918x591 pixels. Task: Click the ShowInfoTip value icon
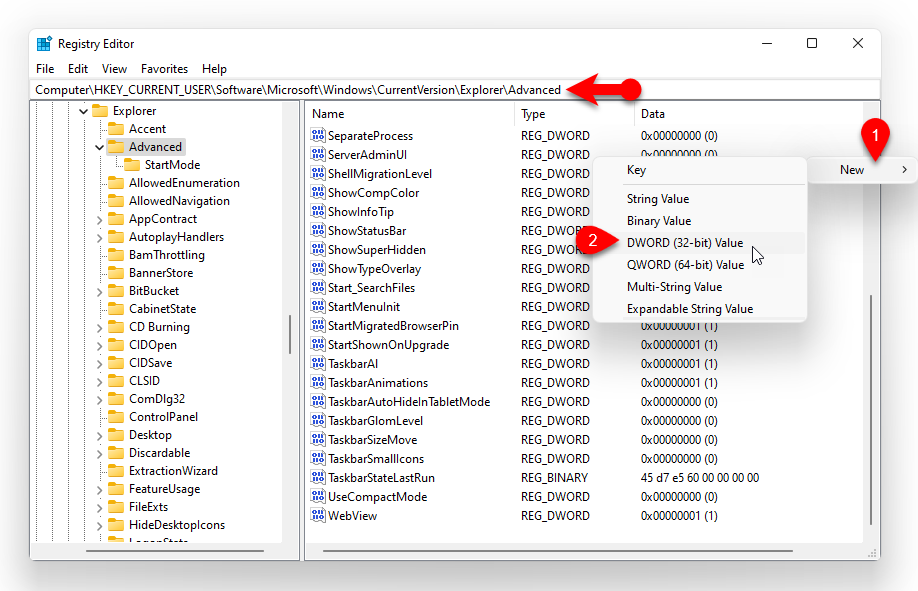318,211
